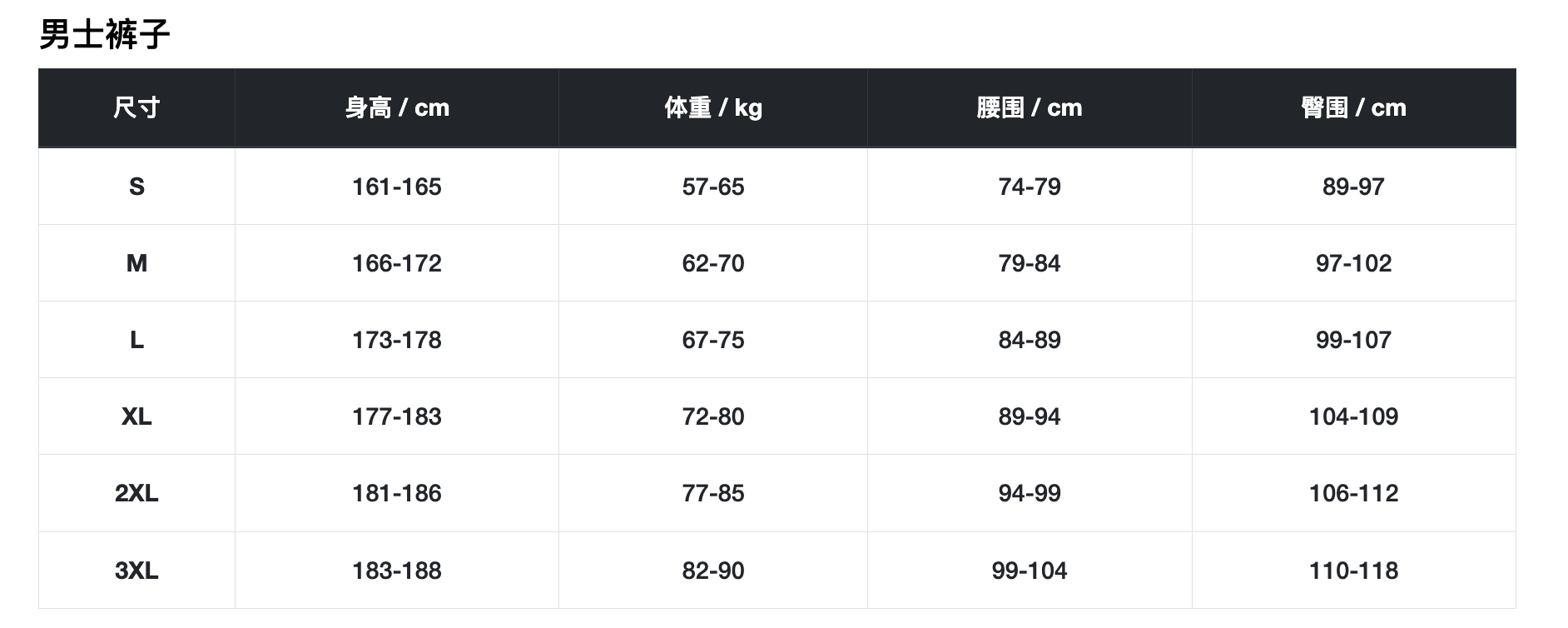Click the L size row label

tap(136, 340)
